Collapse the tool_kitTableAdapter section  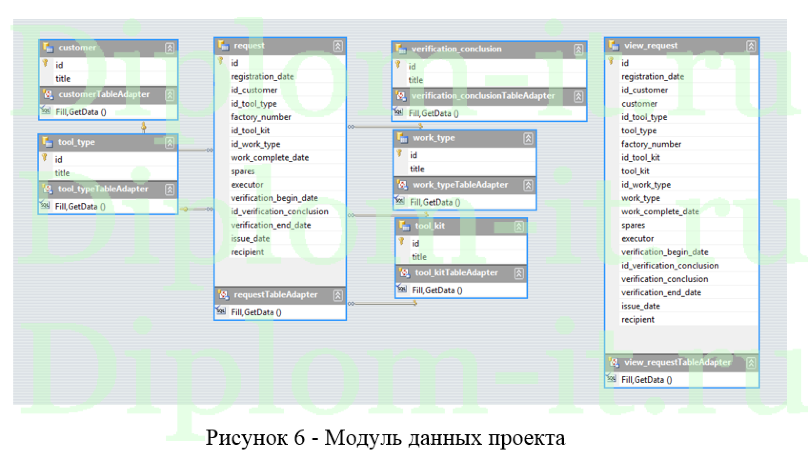(x=519, y=273)
